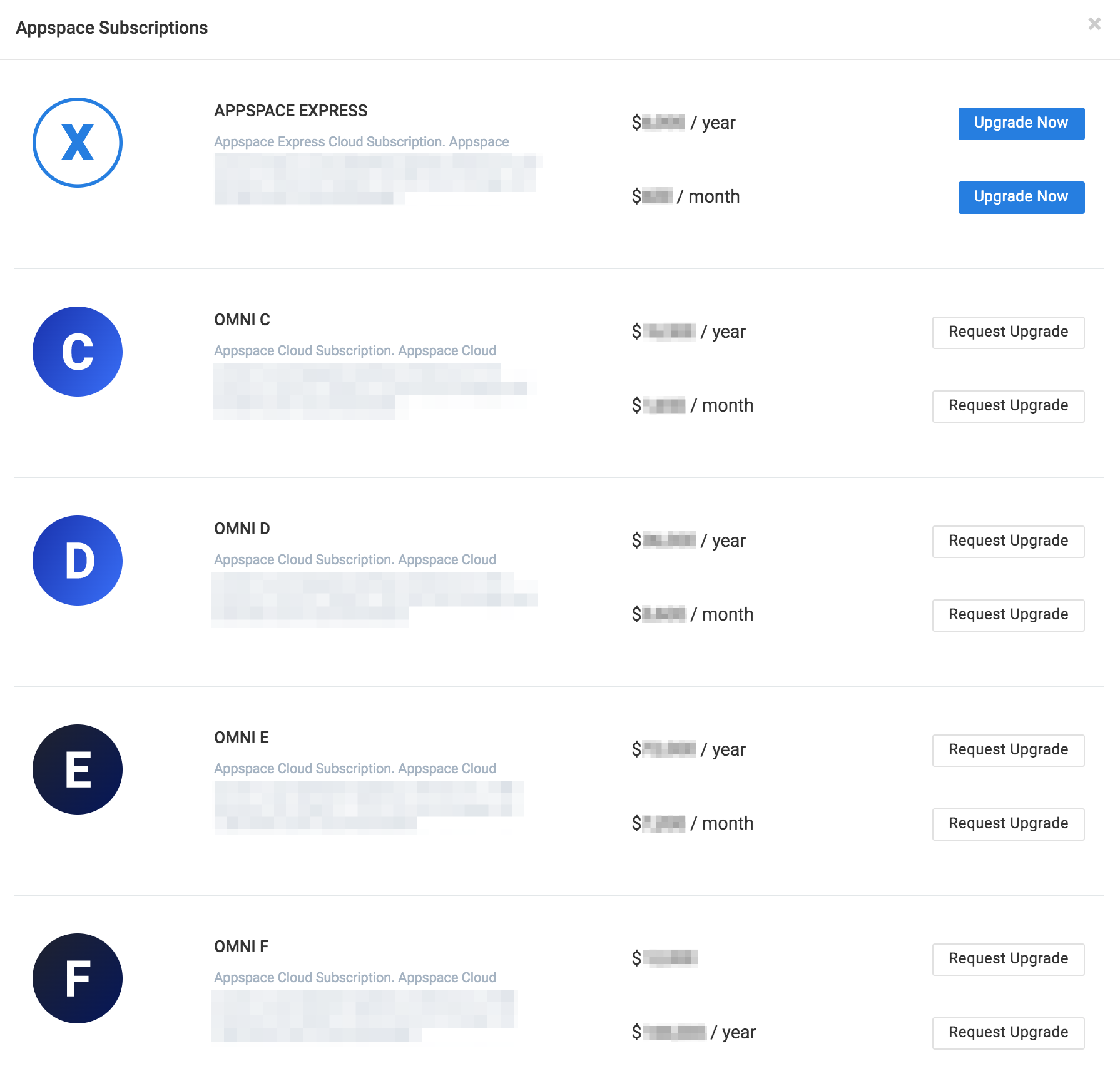The width and height of the screenshot is (1120, 1081).
Task: Click the Appspace Express X icon
Action: [x=78, y=143]
